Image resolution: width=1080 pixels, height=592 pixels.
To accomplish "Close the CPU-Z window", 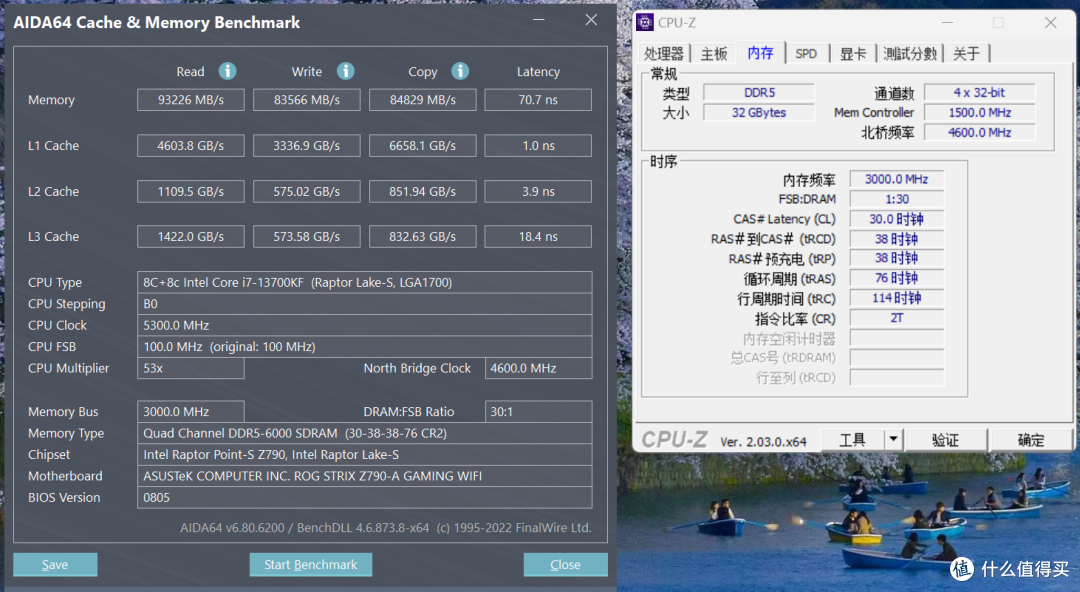I will [1050, 23].
